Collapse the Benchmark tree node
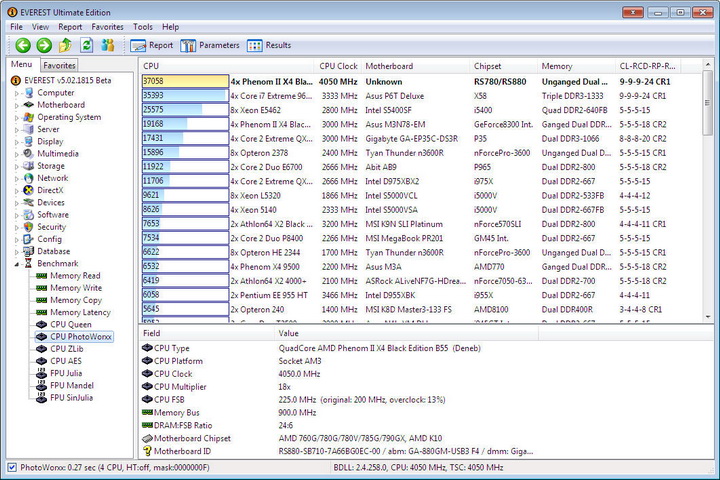This screenshot has width=720, height=480. pos(17,264)
